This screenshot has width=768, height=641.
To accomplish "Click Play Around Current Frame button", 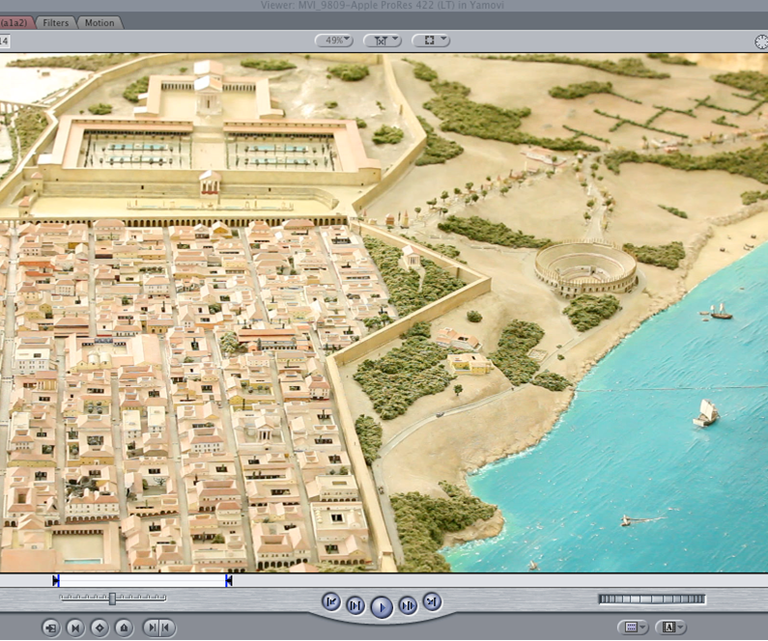I will pyautogui.click(x=407, y=605).
